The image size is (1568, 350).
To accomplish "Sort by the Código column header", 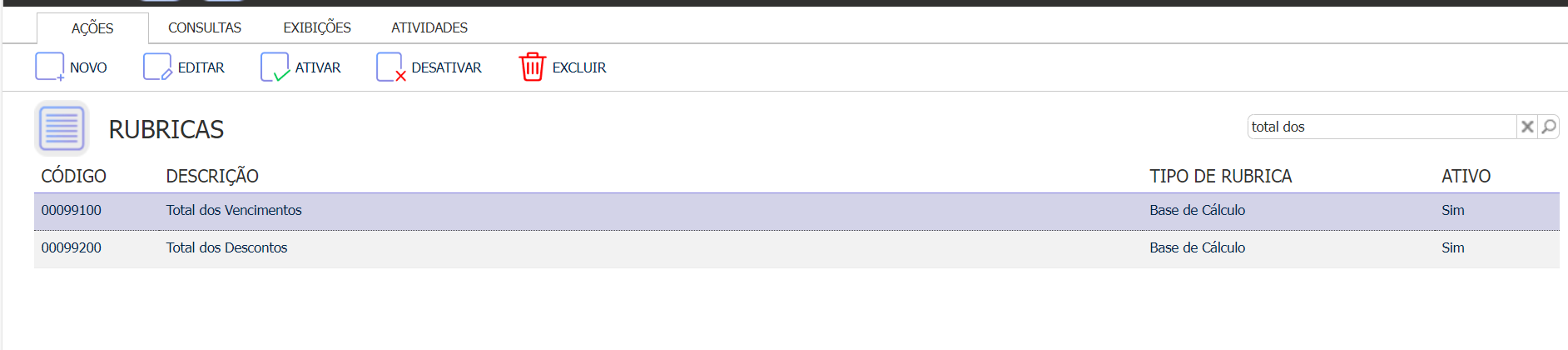I will tap(74, 176).
